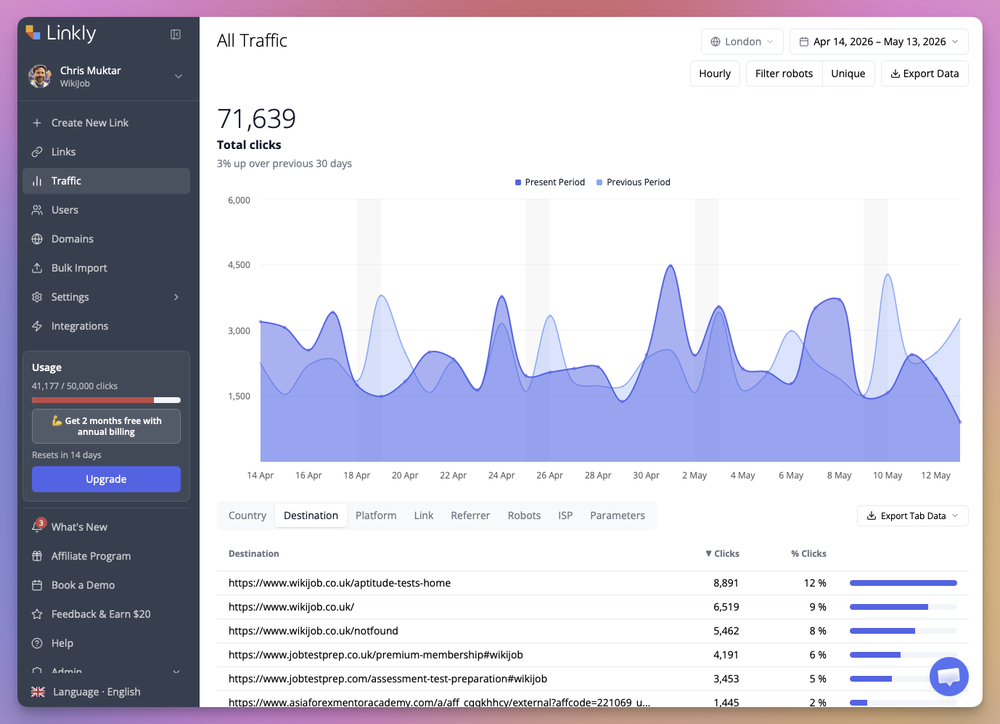Screen dimensions: 1000x724
Task: Click the premium-membership#wikijob destination row
Action: click(592, 655)
